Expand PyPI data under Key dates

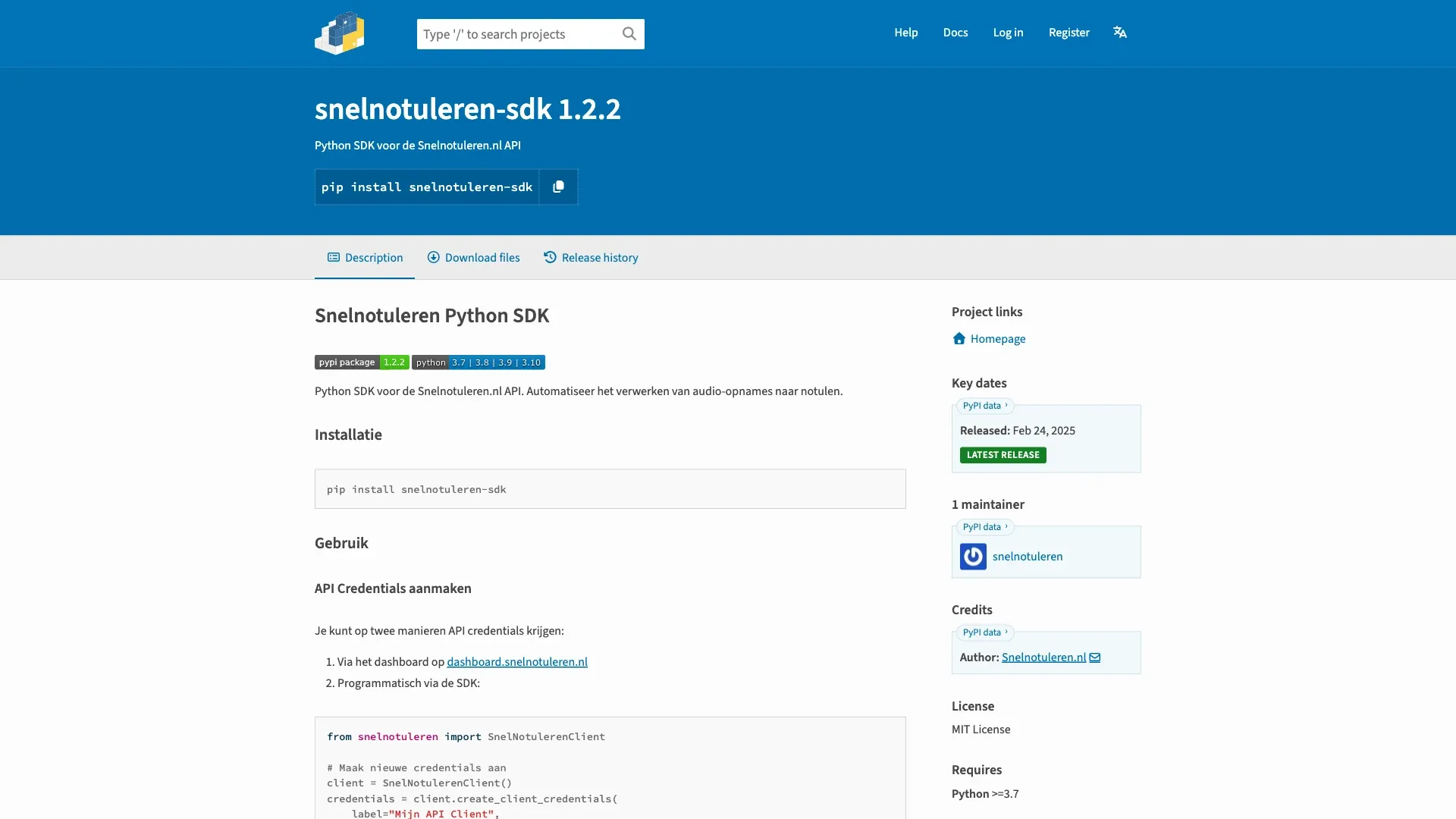click(985, 406)
